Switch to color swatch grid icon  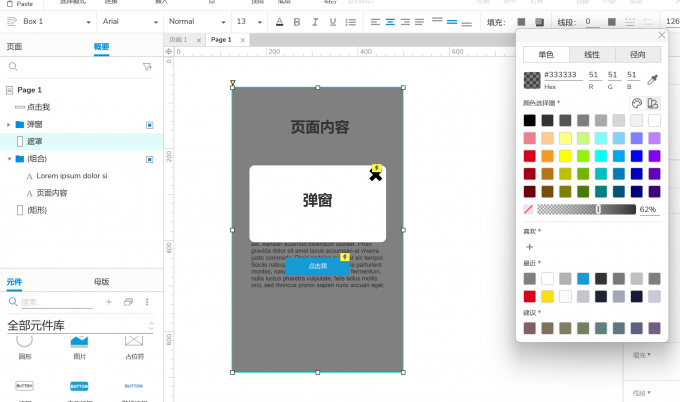[x=653, y=103]
